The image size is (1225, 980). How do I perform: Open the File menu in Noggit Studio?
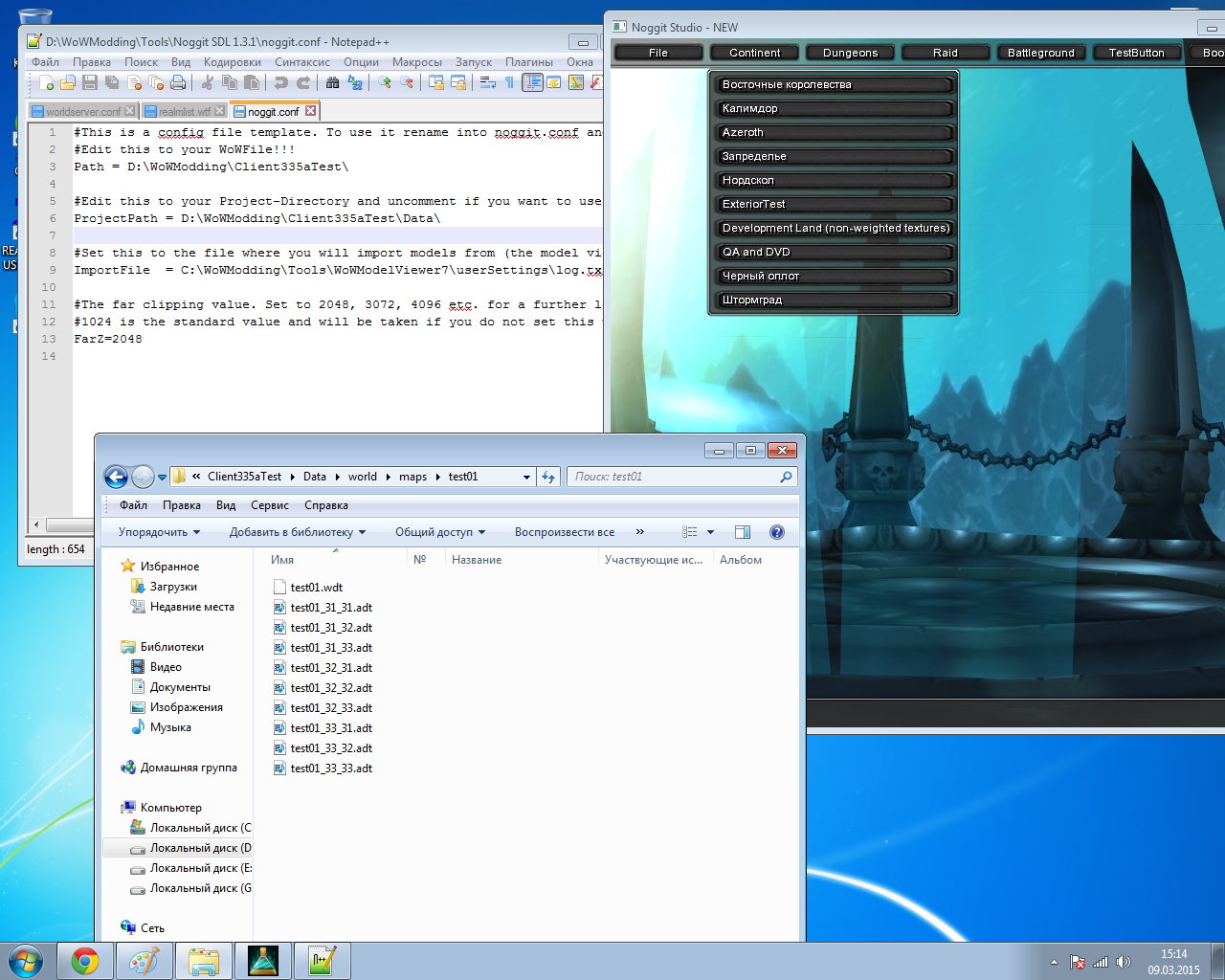pos(658,53)
